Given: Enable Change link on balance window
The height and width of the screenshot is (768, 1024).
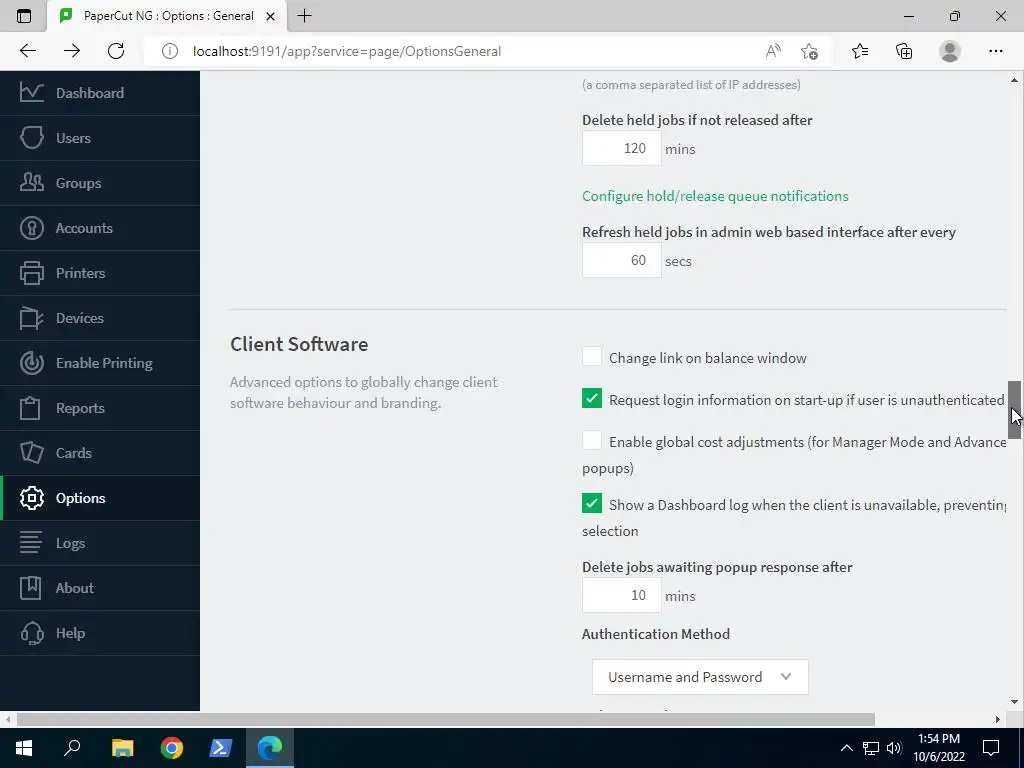Looking at the screenshot, I should pyautogui.click(x=592, y=357).
